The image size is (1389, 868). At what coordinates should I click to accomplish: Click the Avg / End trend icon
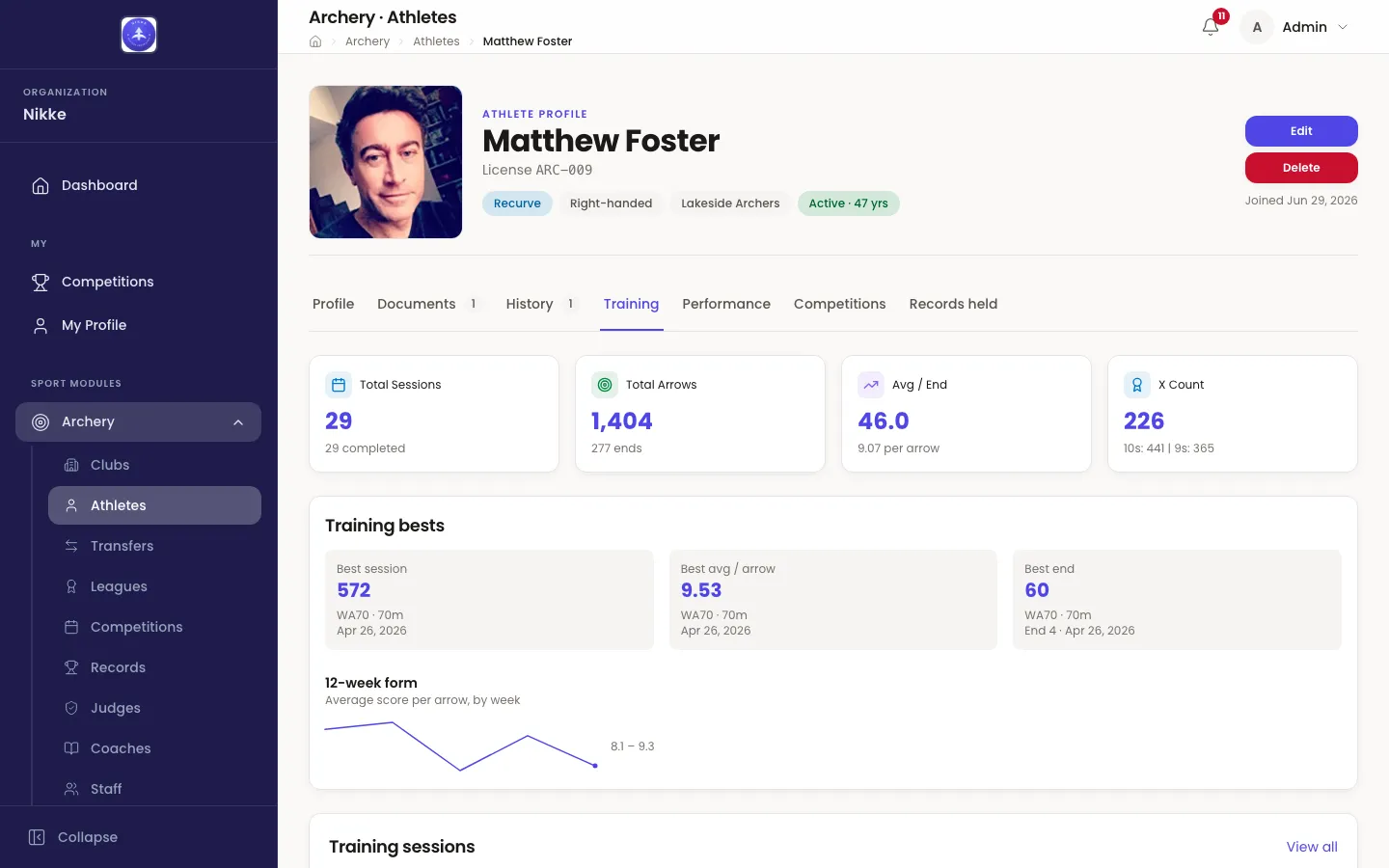point(871,385)
